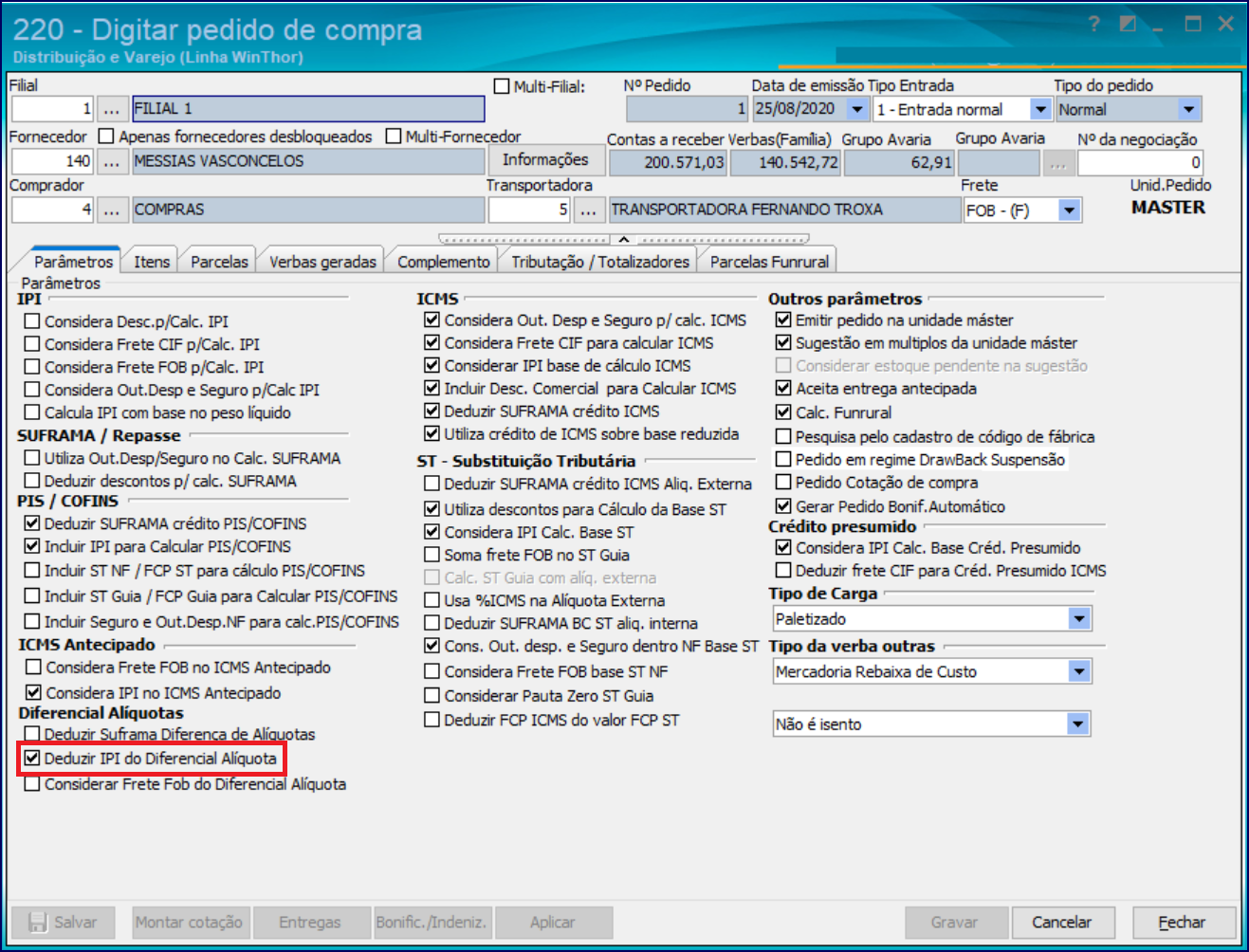Check Apenas fornecedores desbloqueados
The width and height of the screenshot is (1249, 952).
pos(106,137)
